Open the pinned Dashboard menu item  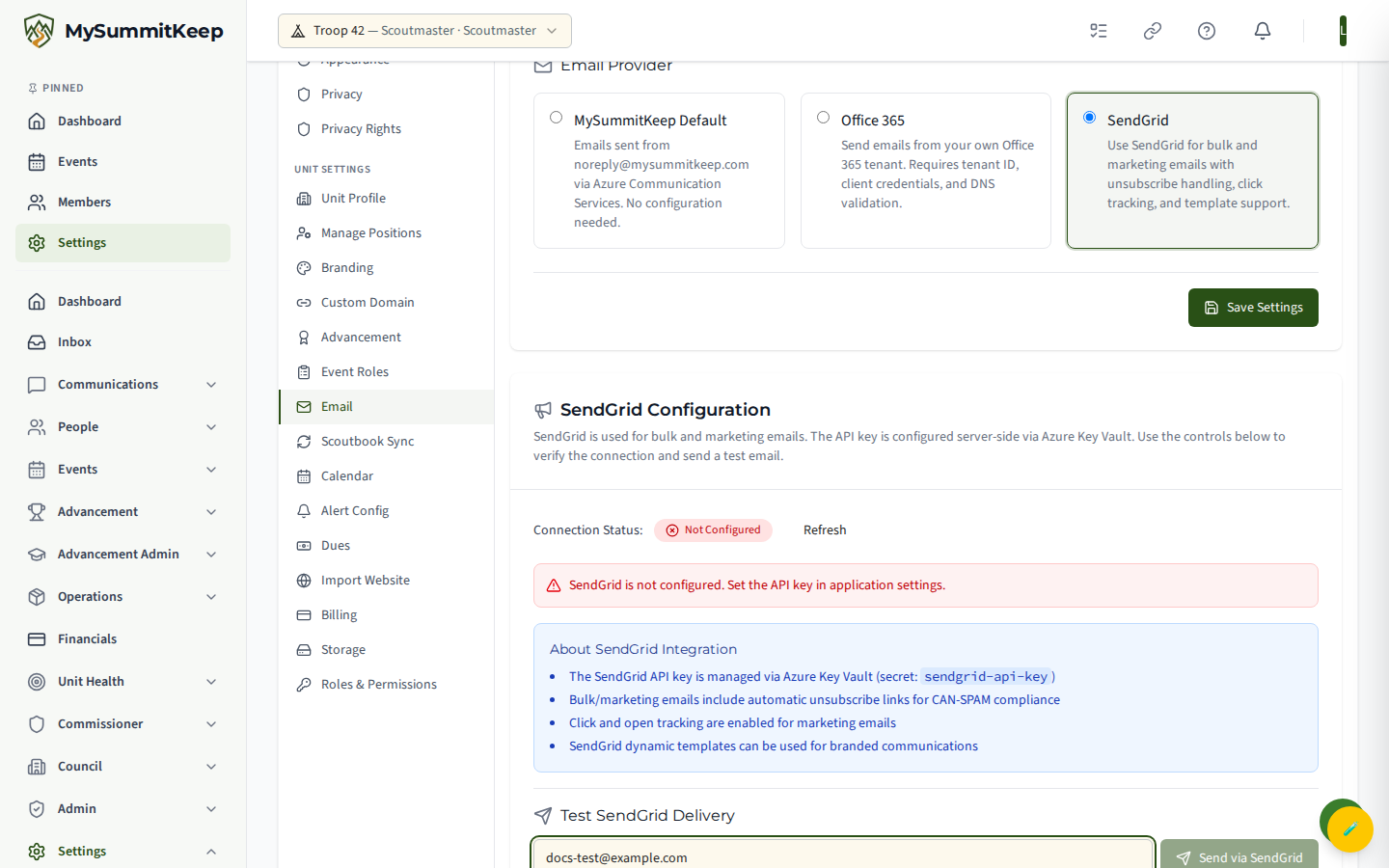point(123,122)
